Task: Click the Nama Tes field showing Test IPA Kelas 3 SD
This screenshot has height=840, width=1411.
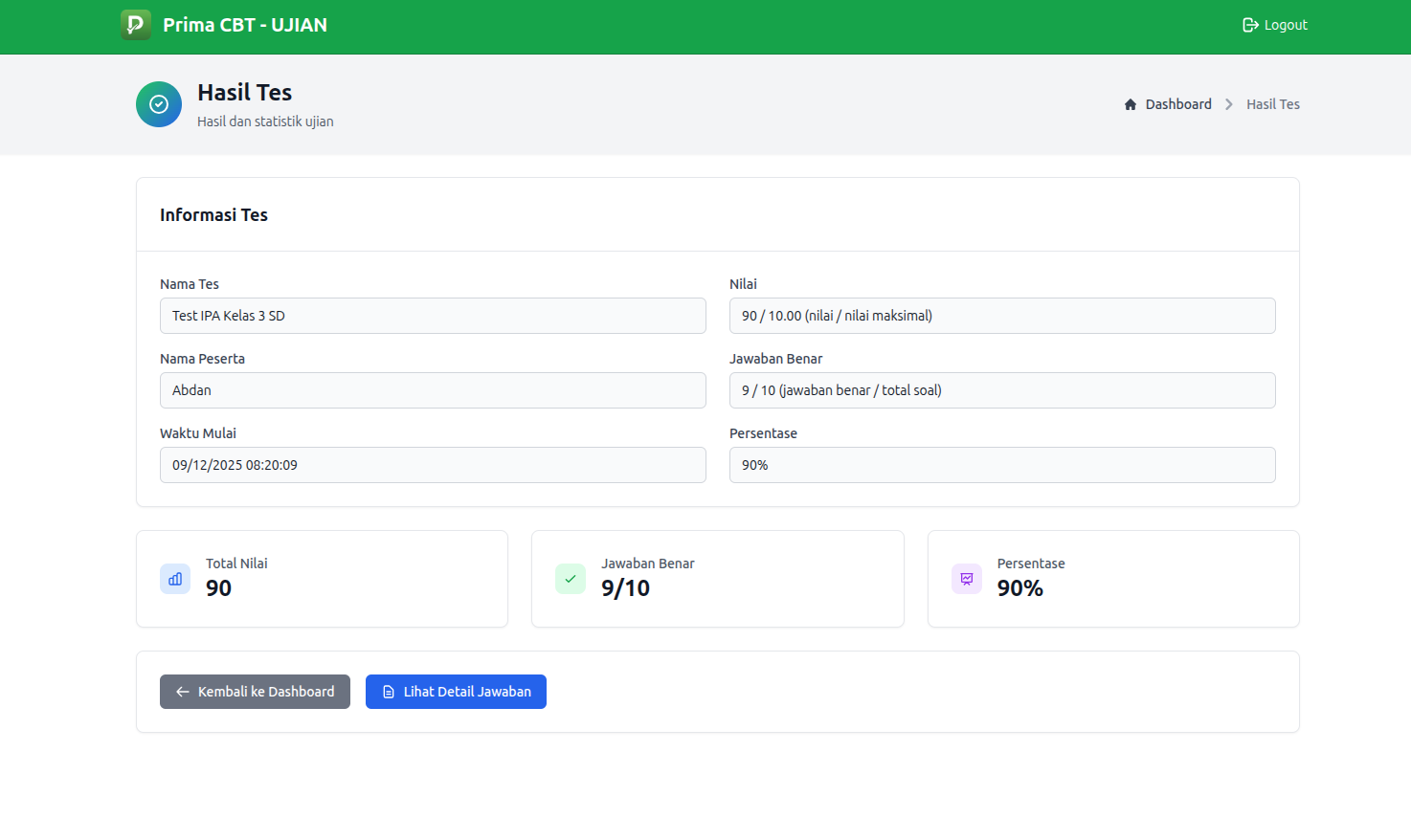Action: (433, 316)
